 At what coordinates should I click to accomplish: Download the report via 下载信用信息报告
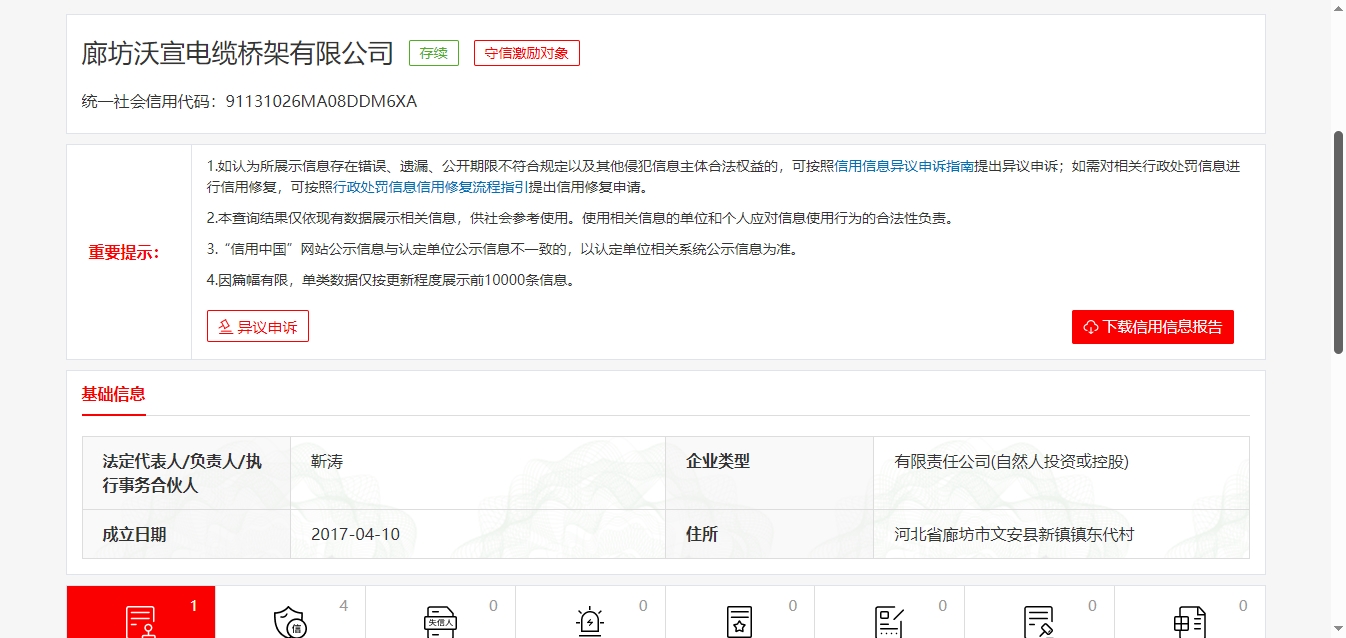tap(1153, 327)
